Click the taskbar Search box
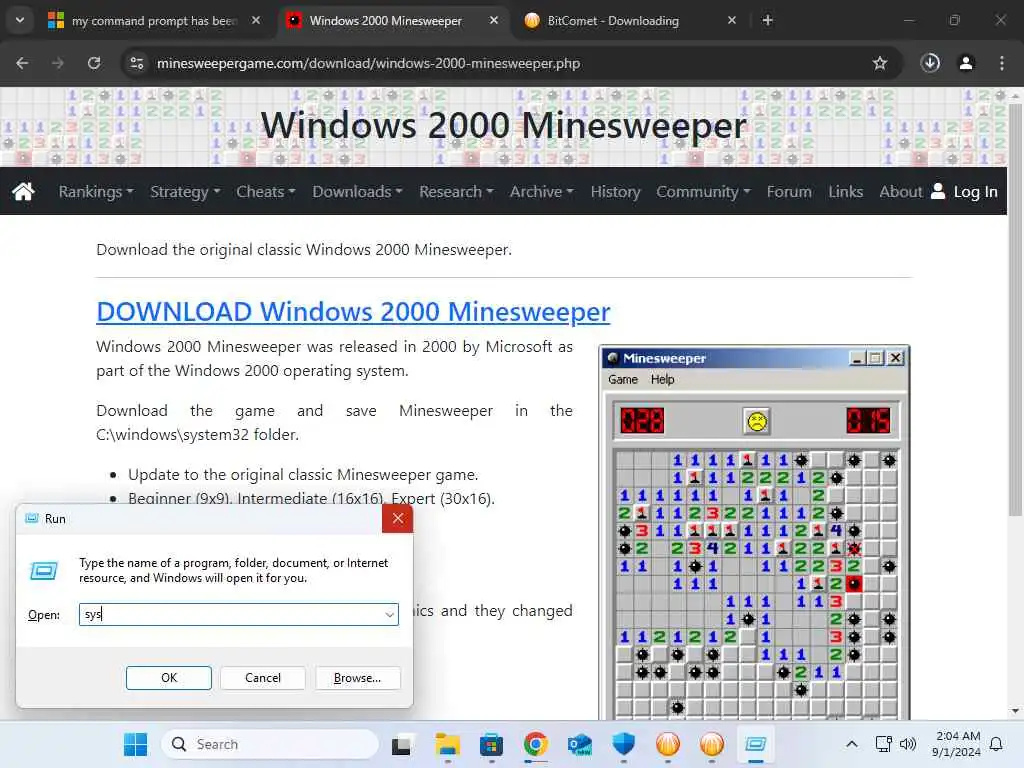This screenshot has height=768, width=1024. 269,744
